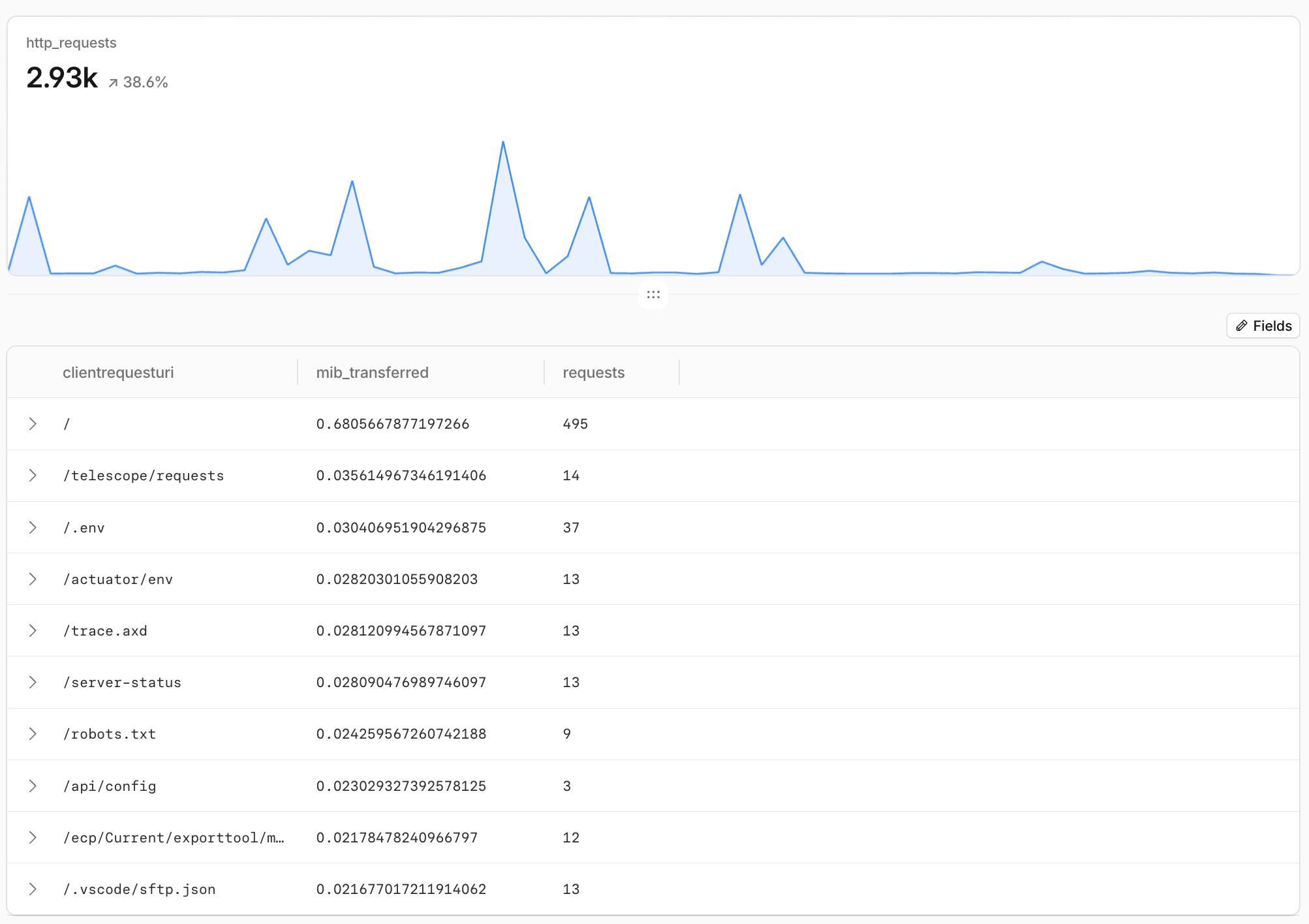Select the /server-status URI cell

[x=122, y=683]
